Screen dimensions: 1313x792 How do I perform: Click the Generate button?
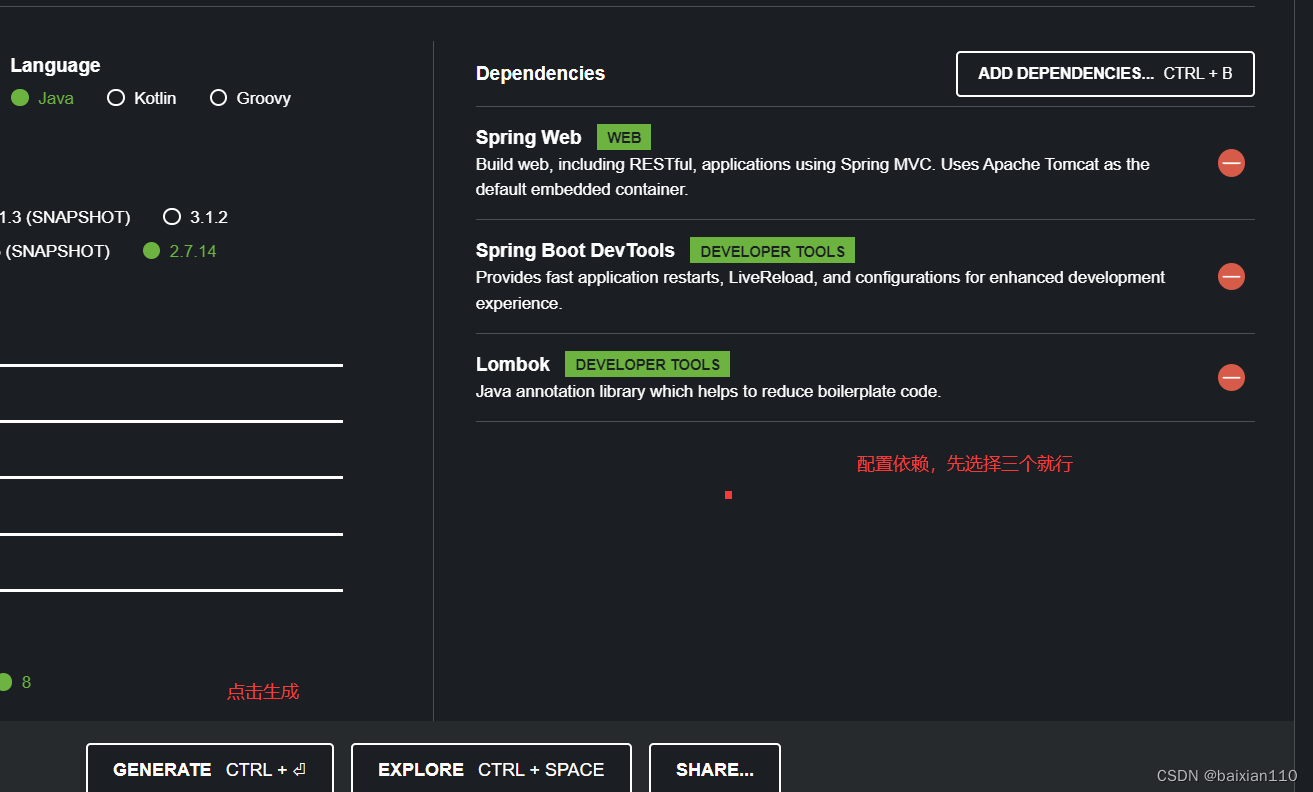pos(209,769)
